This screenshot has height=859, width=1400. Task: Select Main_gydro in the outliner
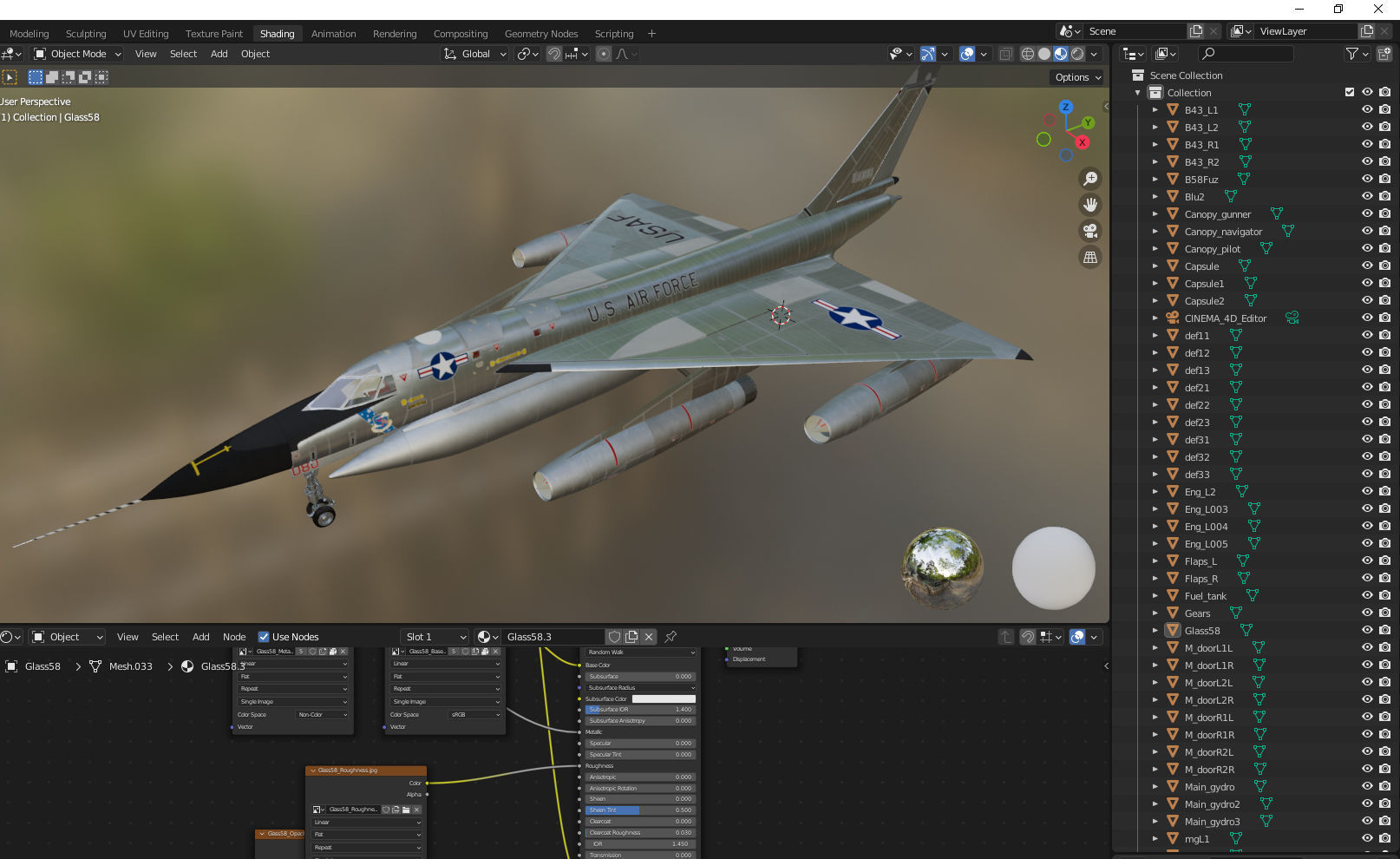click(1209, 787)
